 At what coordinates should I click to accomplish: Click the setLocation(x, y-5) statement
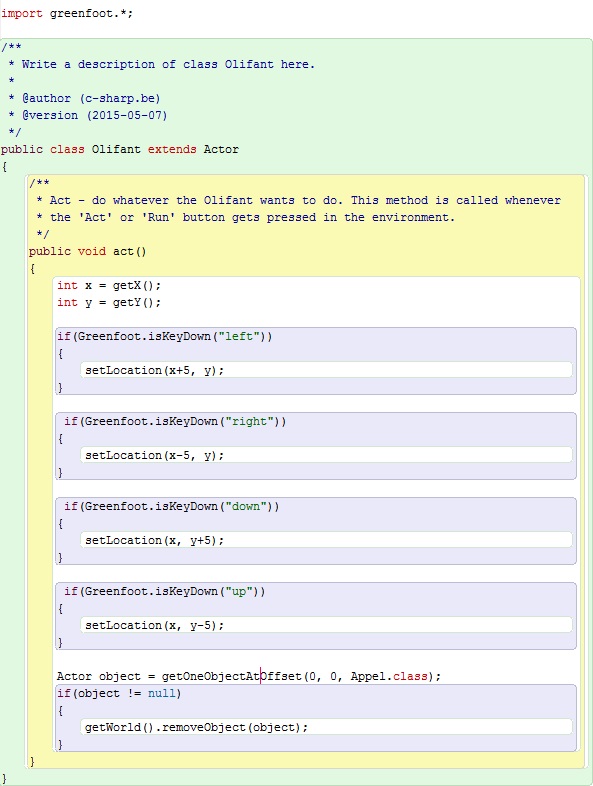coord(154,626)
